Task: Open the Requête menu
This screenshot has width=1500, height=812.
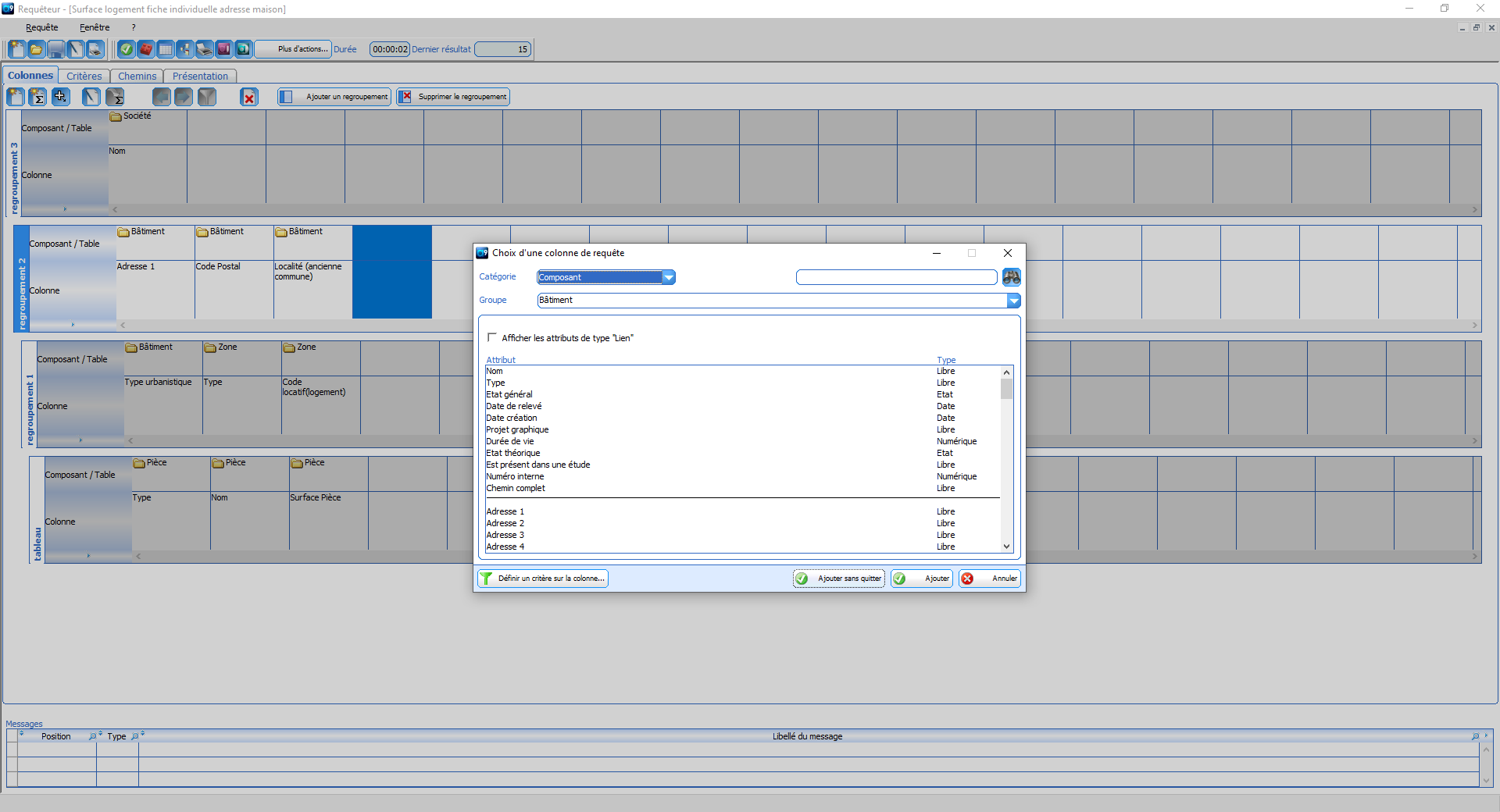Action: click(41, 27)
